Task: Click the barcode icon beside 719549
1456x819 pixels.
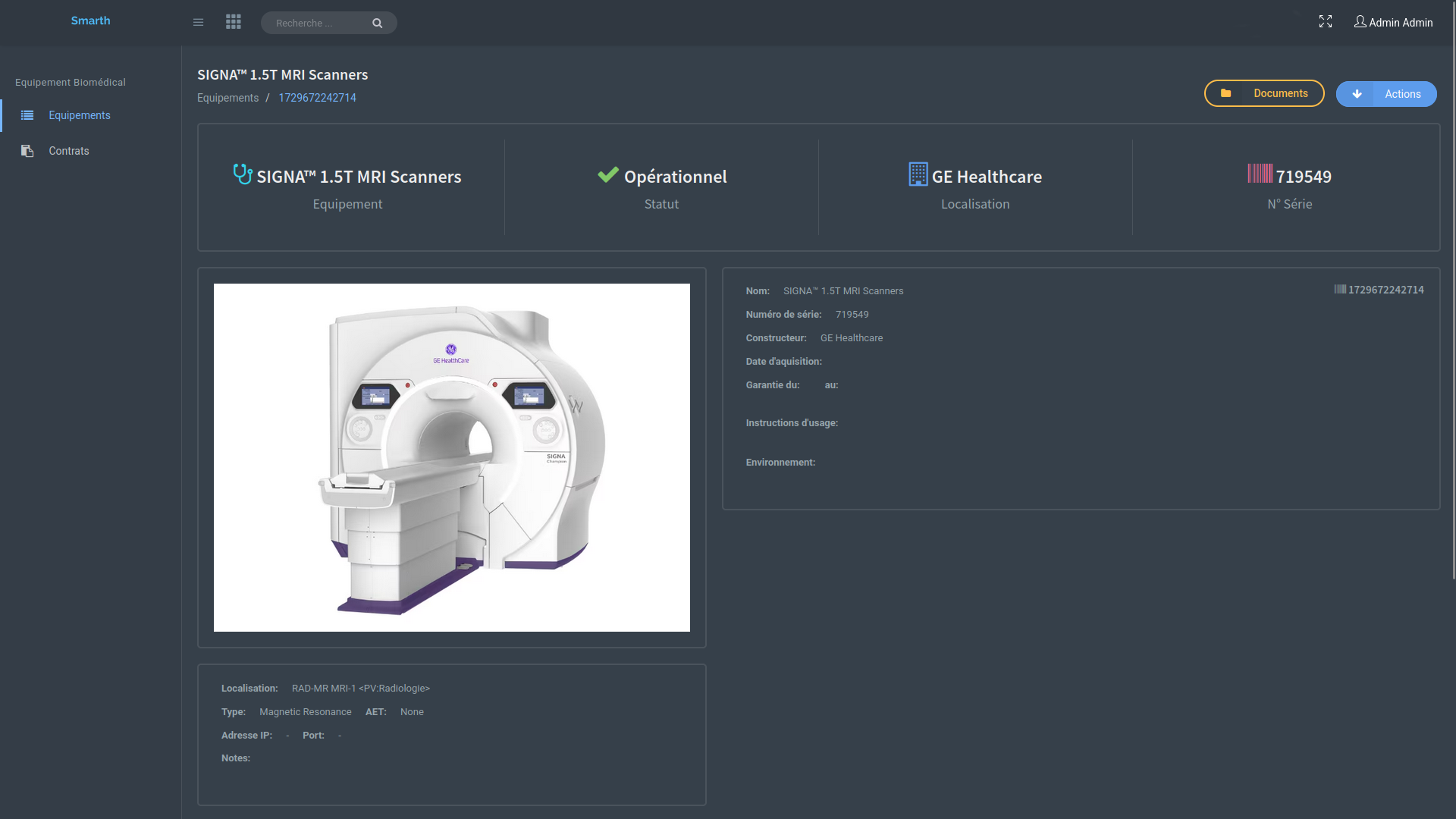Action: [x=1260, y=174]
